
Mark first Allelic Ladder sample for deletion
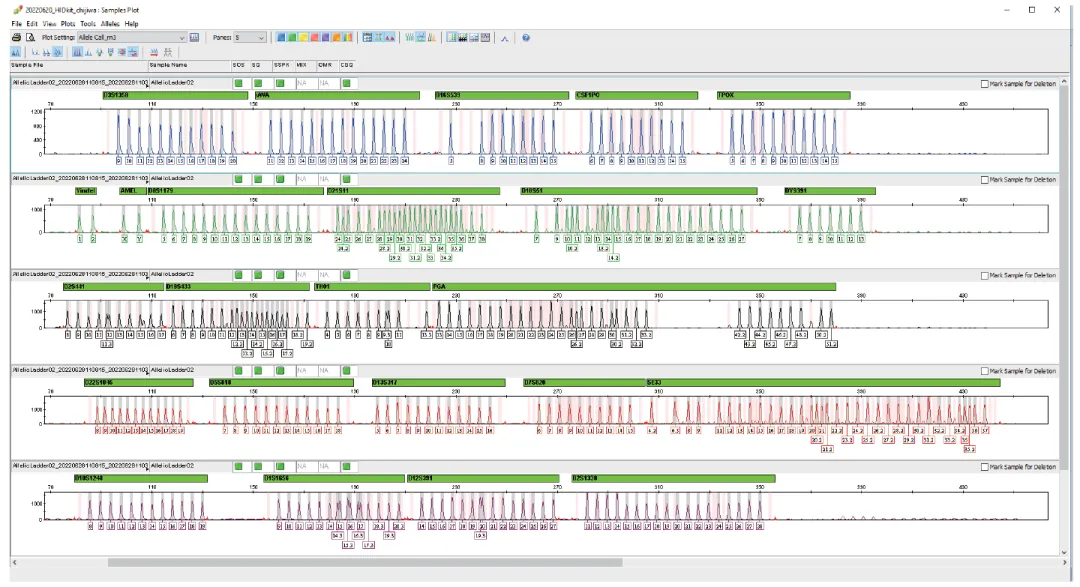(x=984, y=83)
